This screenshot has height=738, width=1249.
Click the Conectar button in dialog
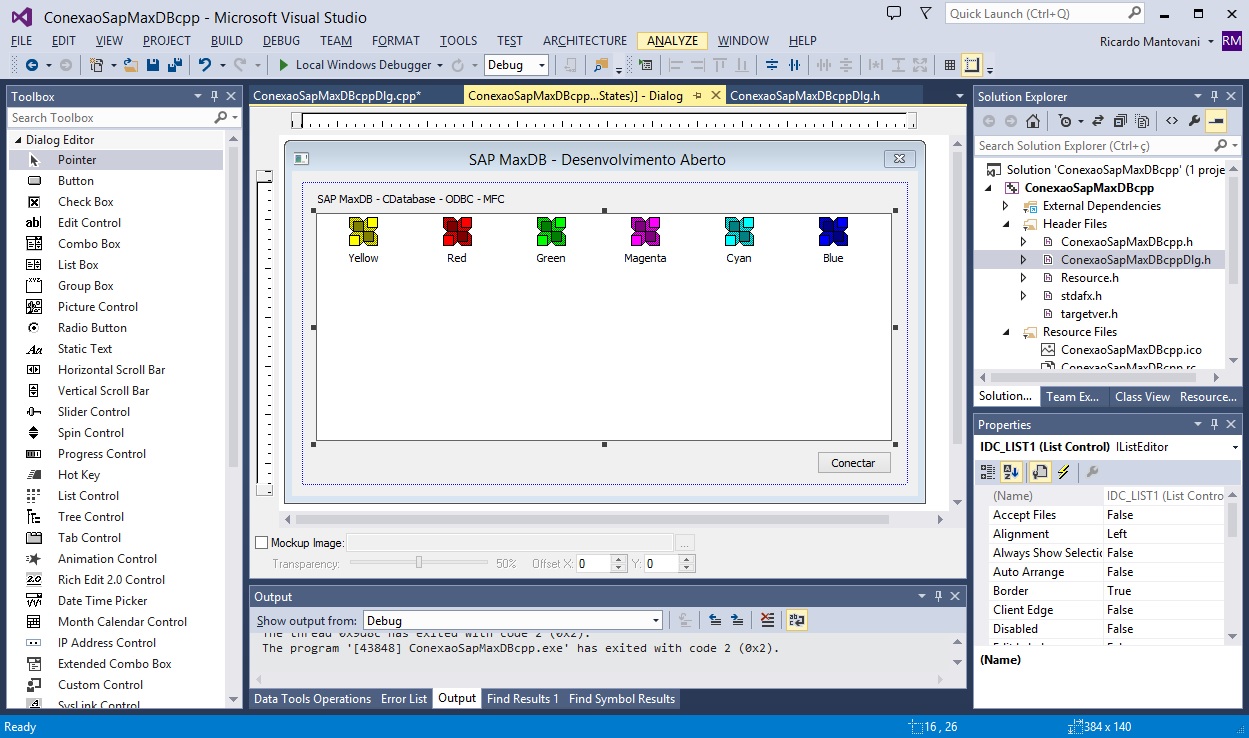(x=853, y=463)
